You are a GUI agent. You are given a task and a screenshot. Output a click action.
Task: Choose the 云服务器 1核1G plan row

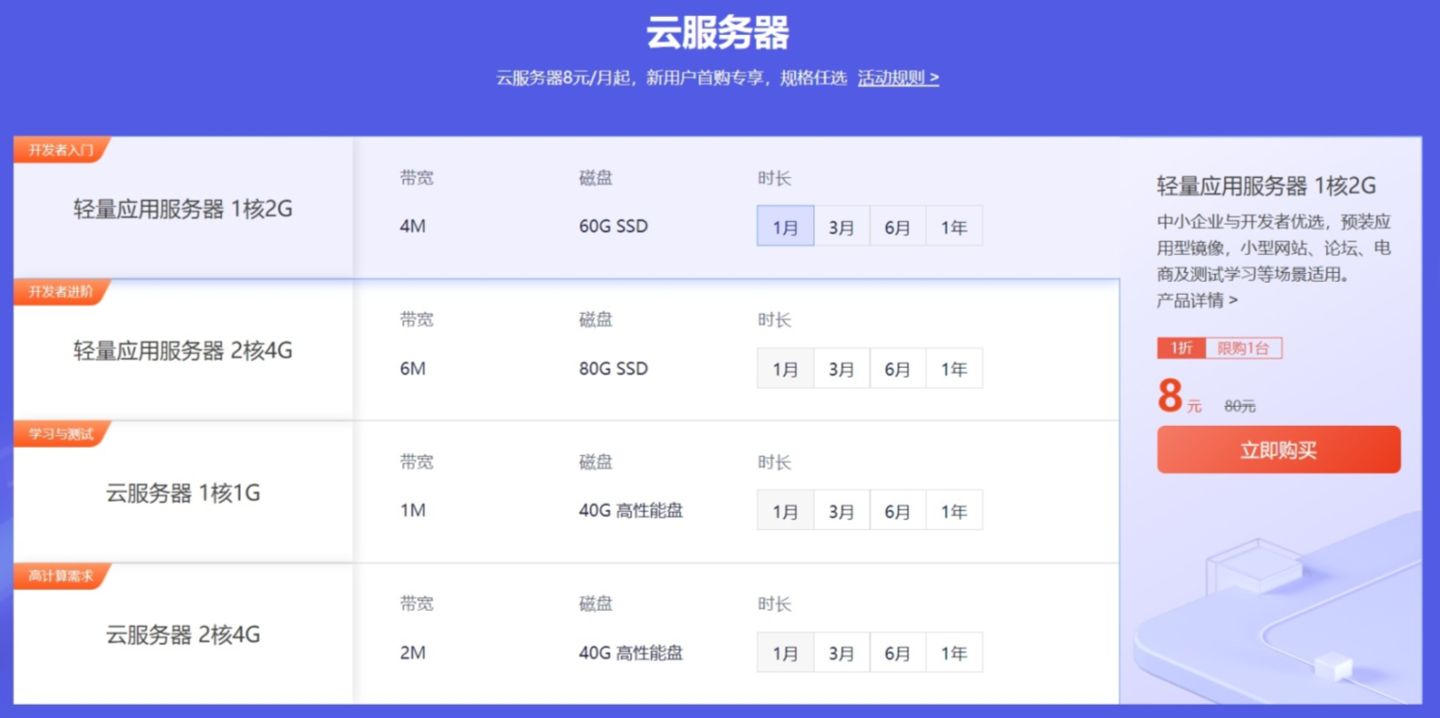coord(183,494)
